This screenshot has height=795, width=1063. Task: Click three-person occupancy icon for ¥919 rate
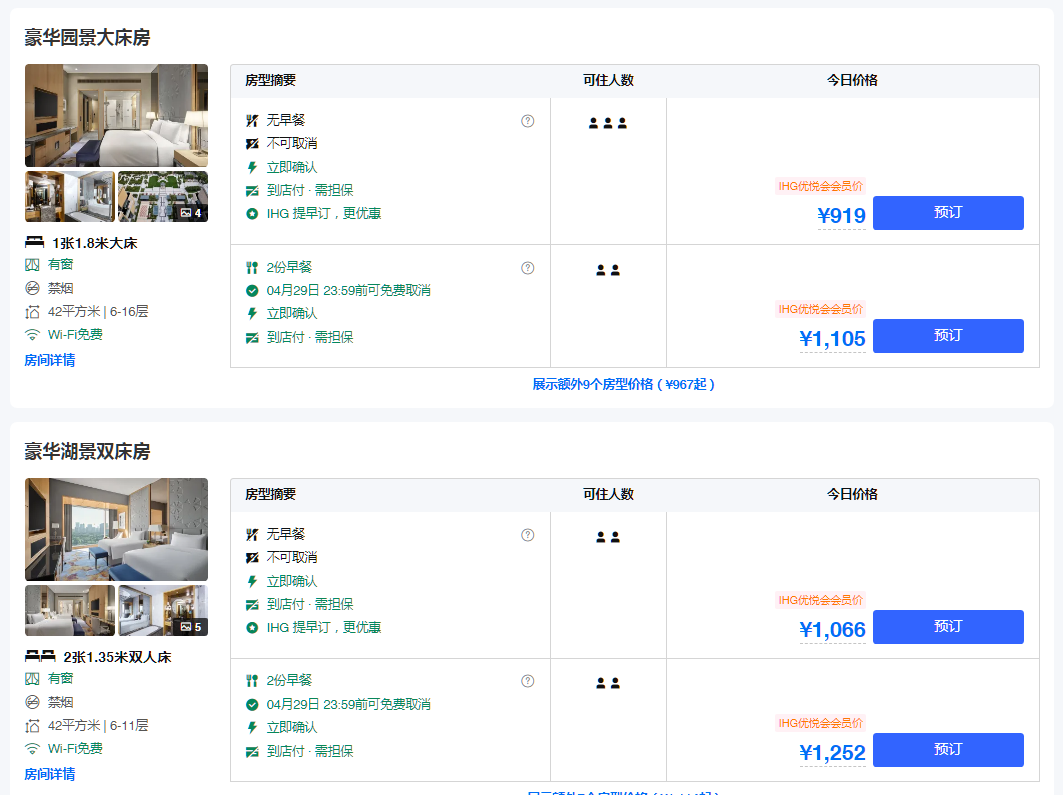click(x=608, y=123)
